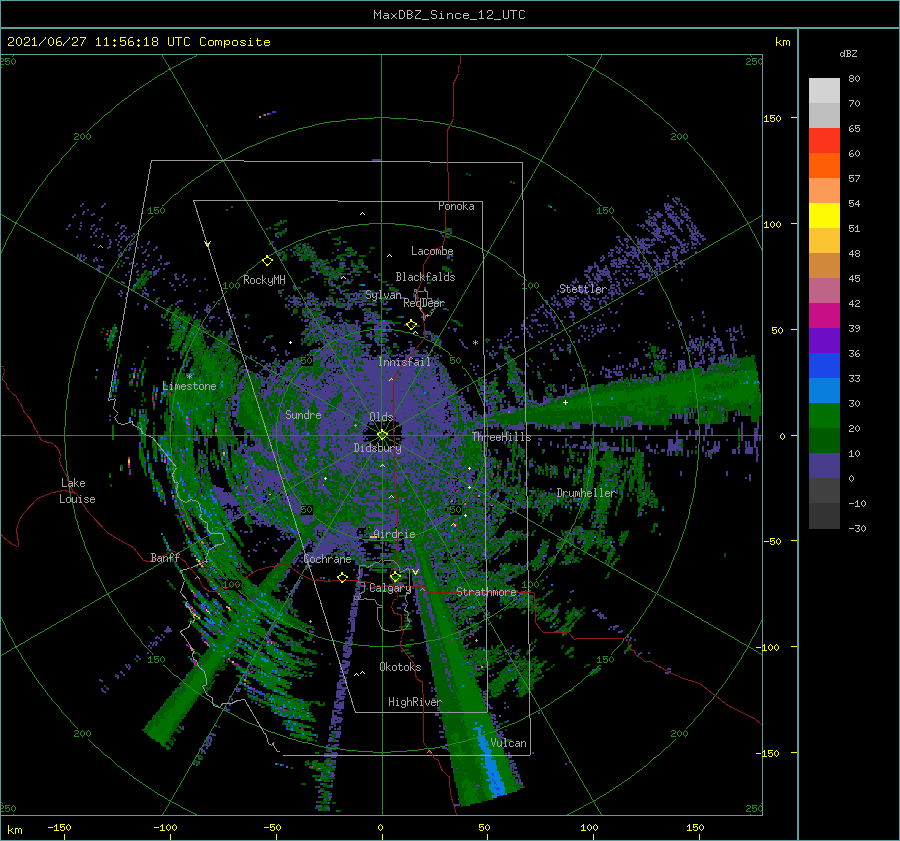900x841 pixels.
Task: Click the white asterisk marker above Limestone
Action: tap(189, 377)
